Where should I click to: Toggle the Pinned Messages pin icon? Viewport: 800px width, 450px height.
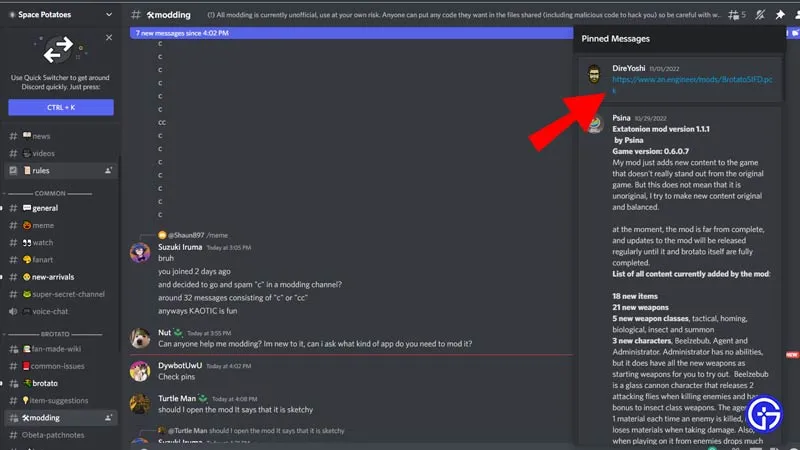780,15
